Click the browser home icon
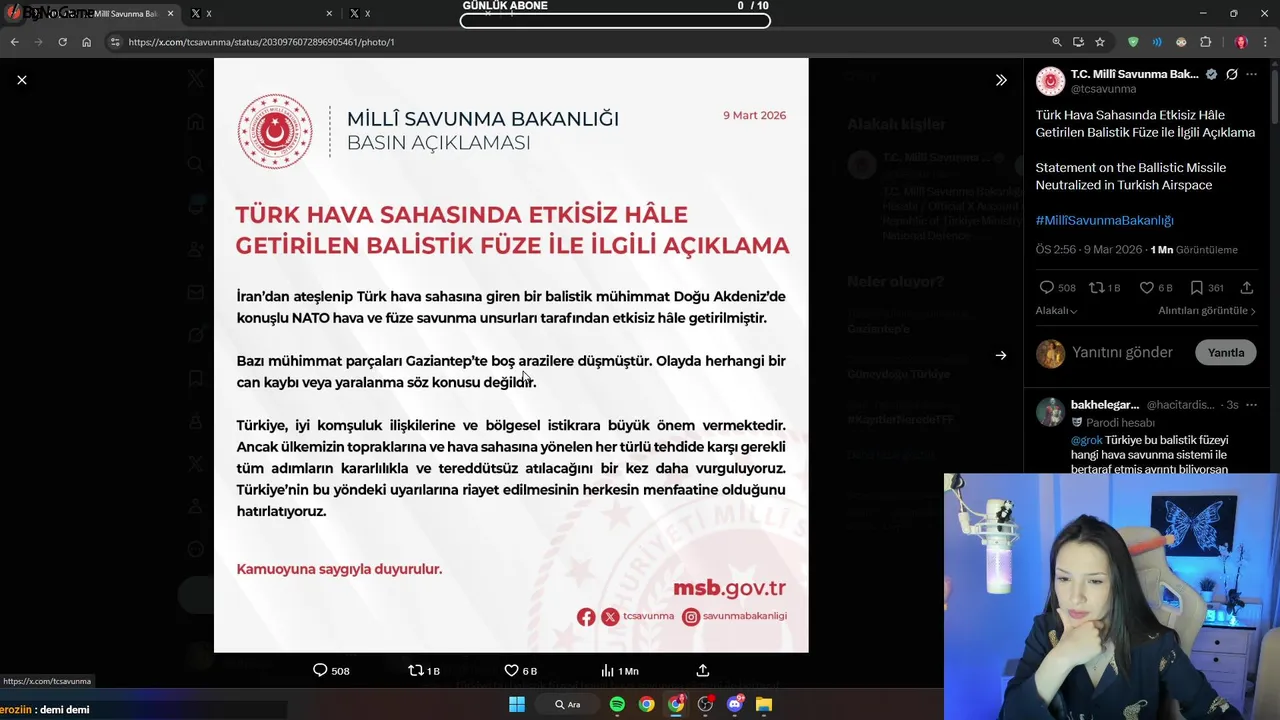The height and width of the screenshot is (720, 1280). pos(87,42)
